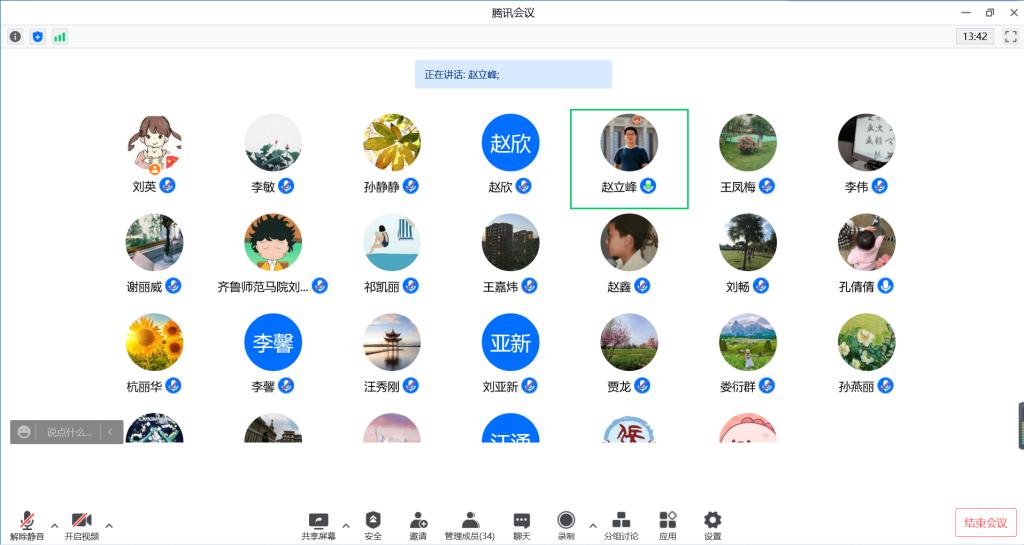Image resolution: width=1024 pixels, height=545 pixels.
Task: Click Share Screen (共享屏幕)
Action: [318, 525]
